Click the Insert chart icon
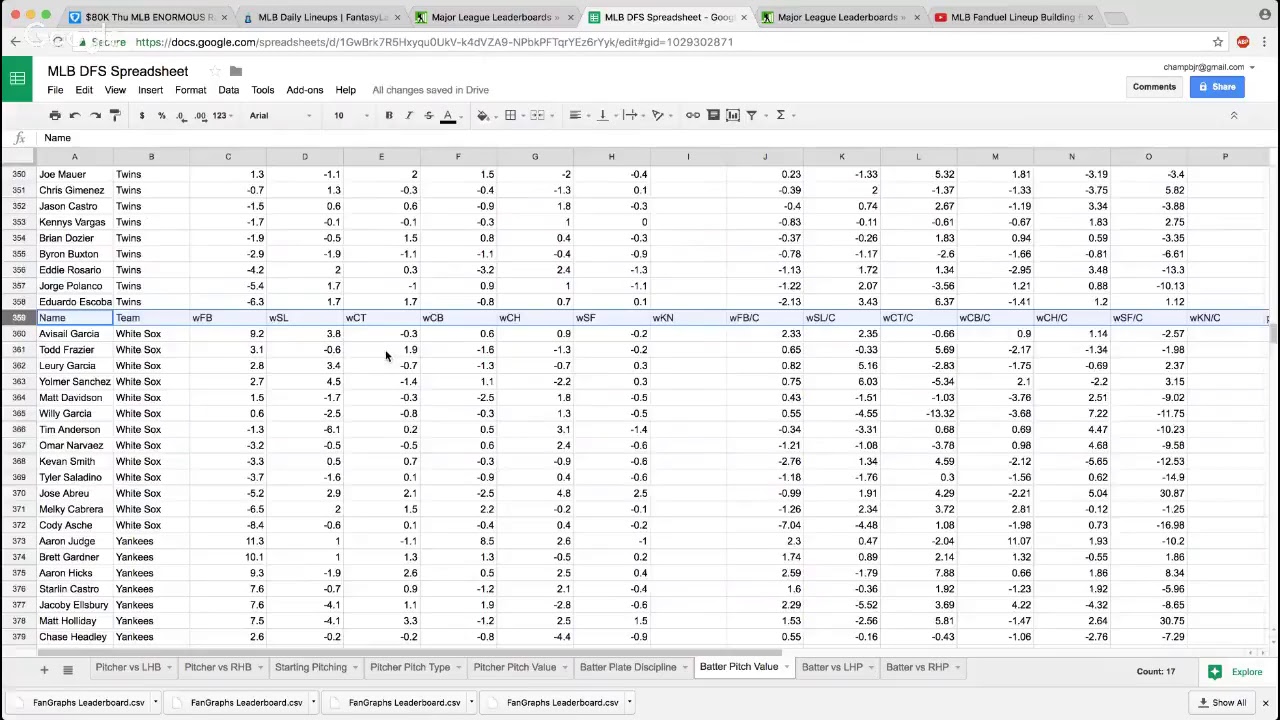This screenshot has height=720, width=1280. click(x=733, y=115)
